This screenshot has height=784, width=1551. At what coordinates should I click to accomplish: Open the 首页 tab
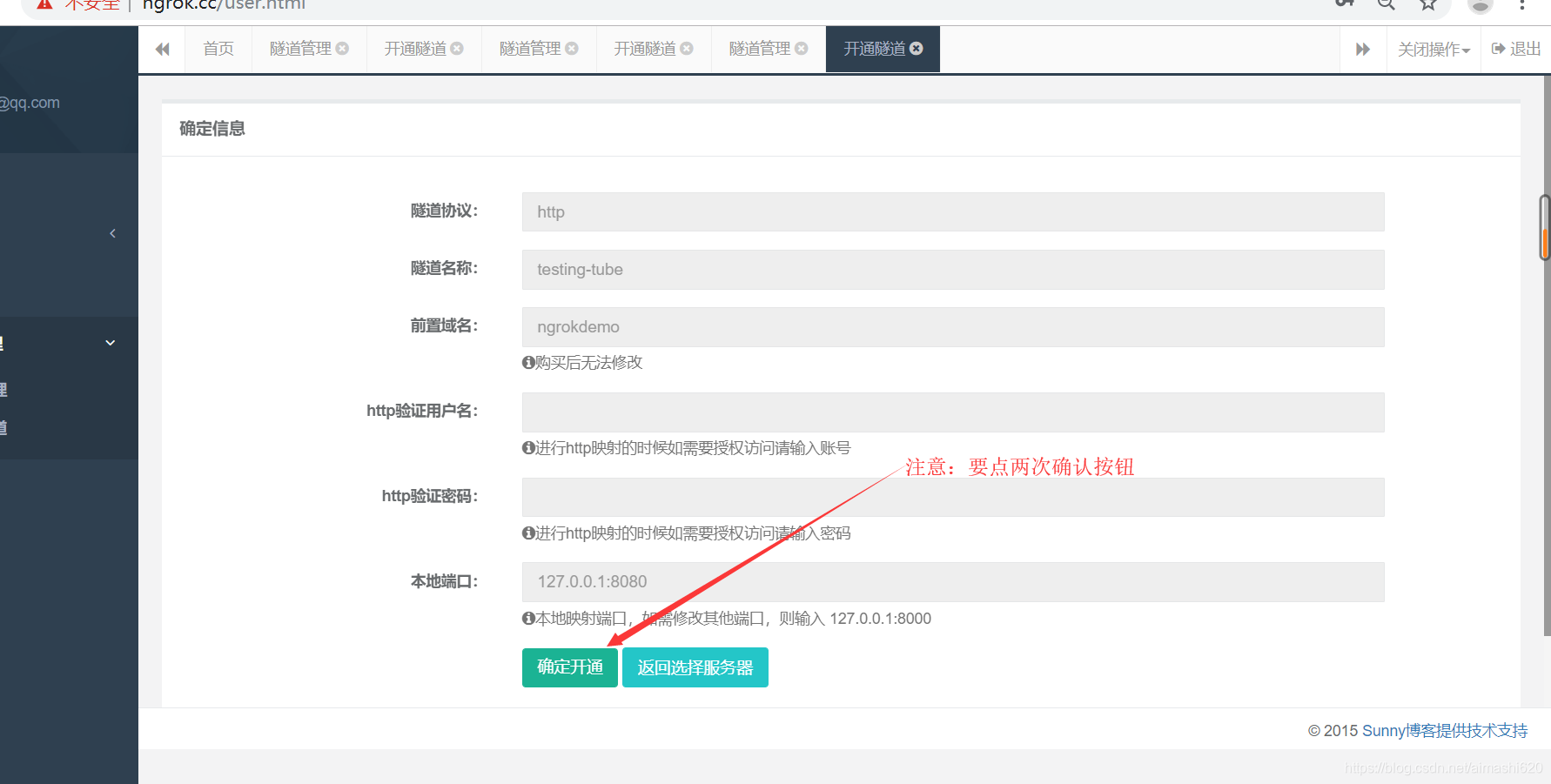point(218,49)
